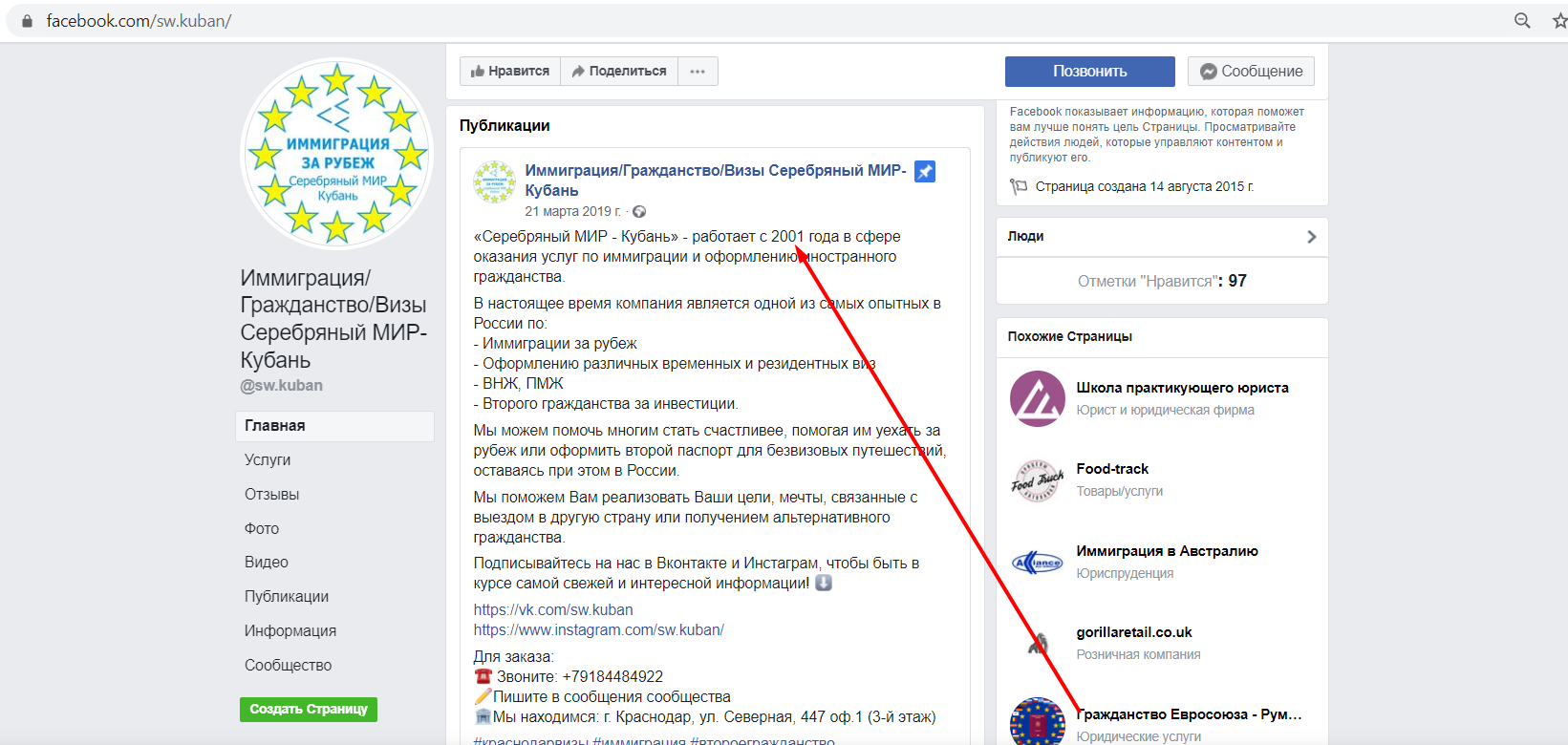Open the Иммиграция в Австралию link
Viewport: 1568px width, 745px height.
click(x=1167, y=551)
